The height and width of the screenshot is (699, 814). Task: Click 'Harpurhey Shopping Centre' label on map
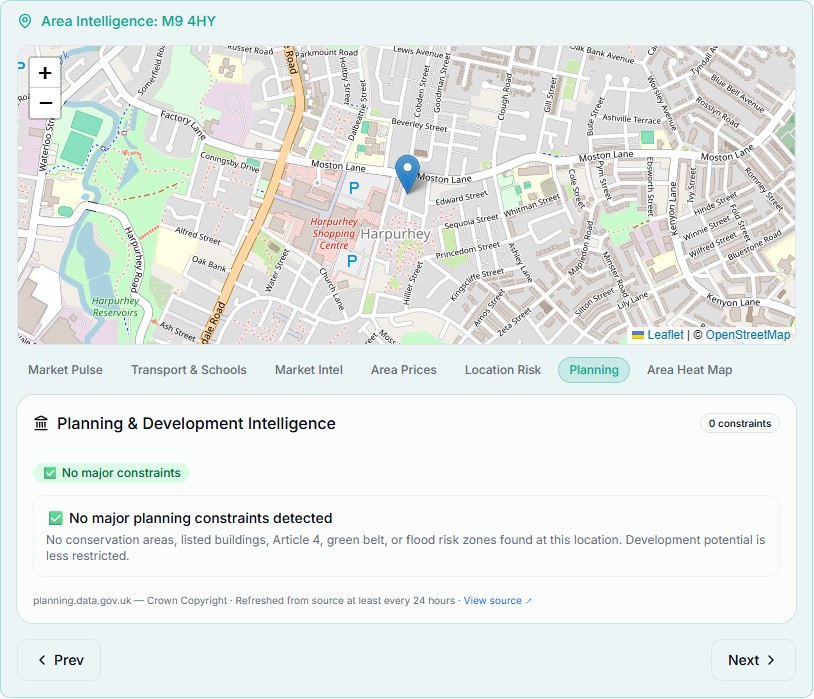pos(334,234)
